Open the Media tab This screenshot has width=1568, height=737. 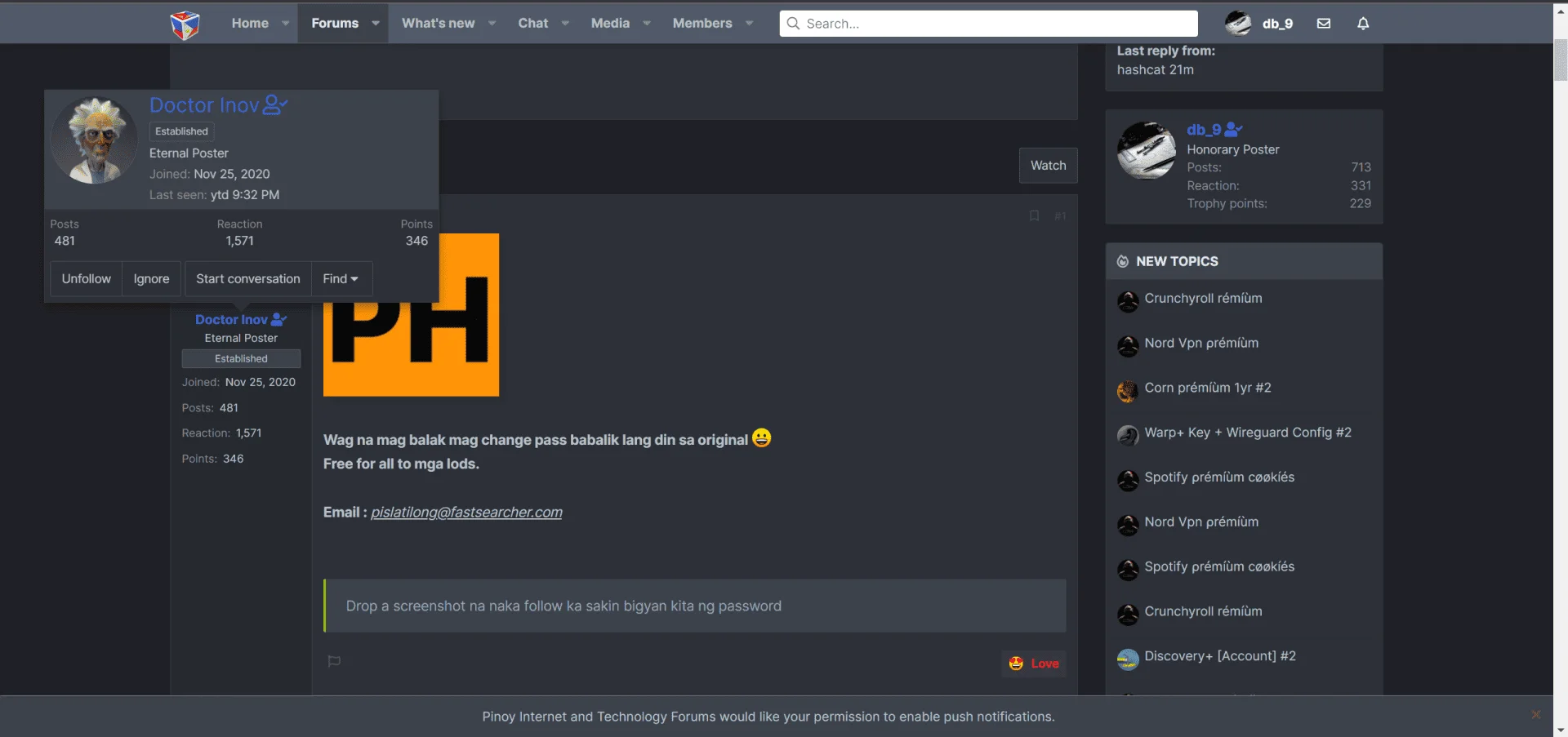(x=610, y=24)
